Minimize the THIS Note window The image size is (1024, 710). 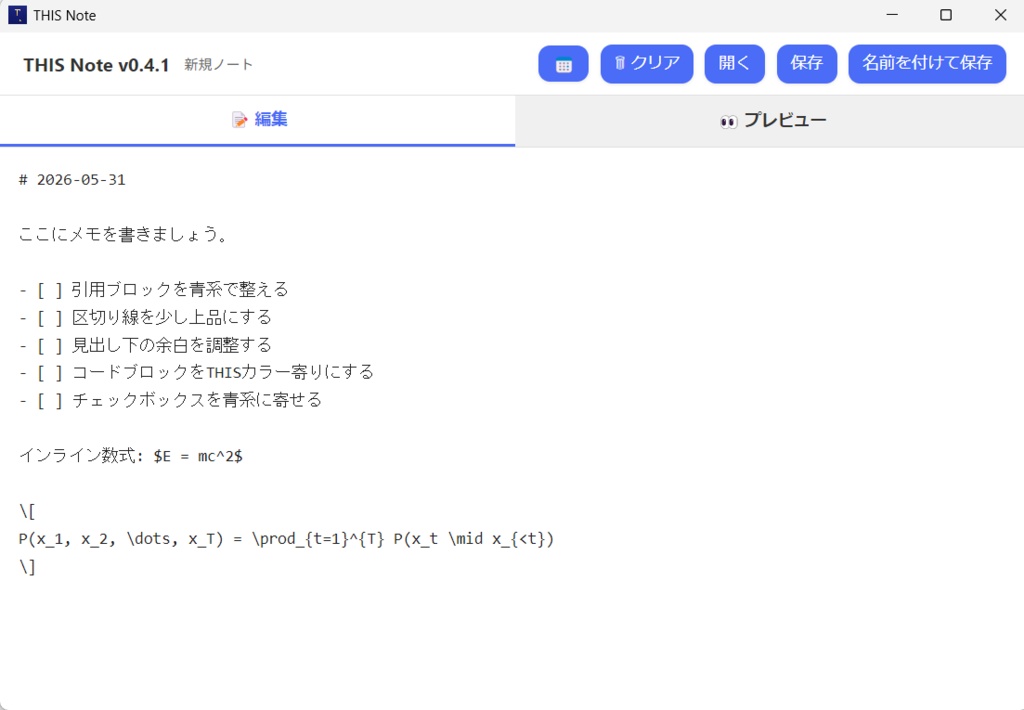click(892, 15)
